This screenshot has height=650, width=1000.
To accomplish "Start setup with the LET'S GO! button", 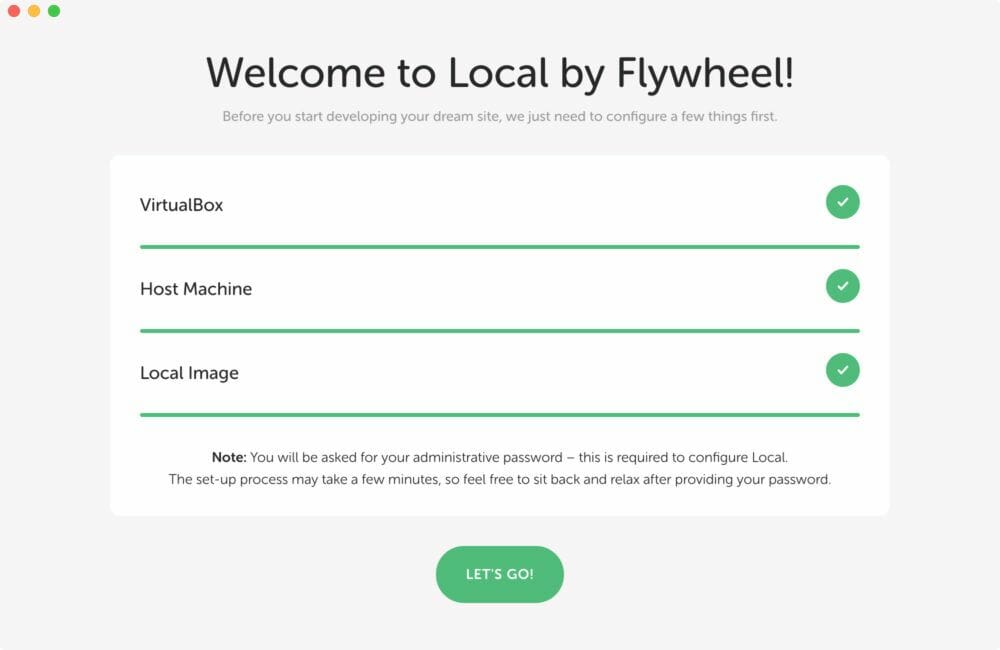I will pyautogui.click(x=500, y=574).
